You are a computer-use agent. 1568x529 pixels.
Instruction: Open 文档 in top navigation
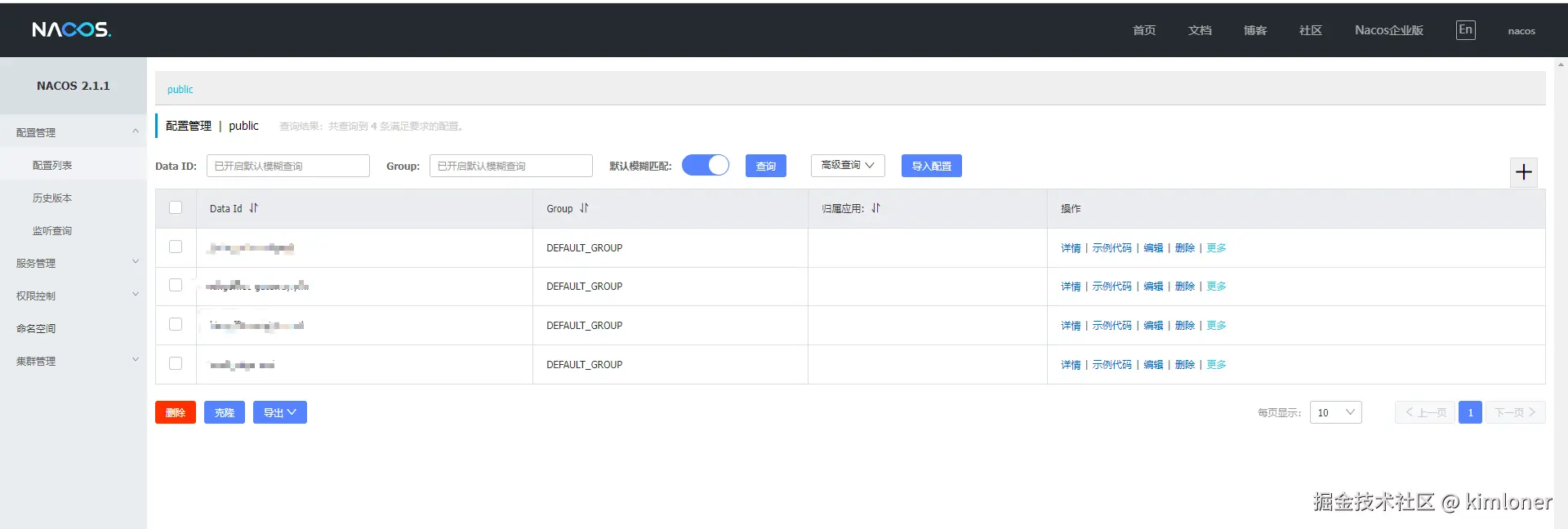(1200, 30)
